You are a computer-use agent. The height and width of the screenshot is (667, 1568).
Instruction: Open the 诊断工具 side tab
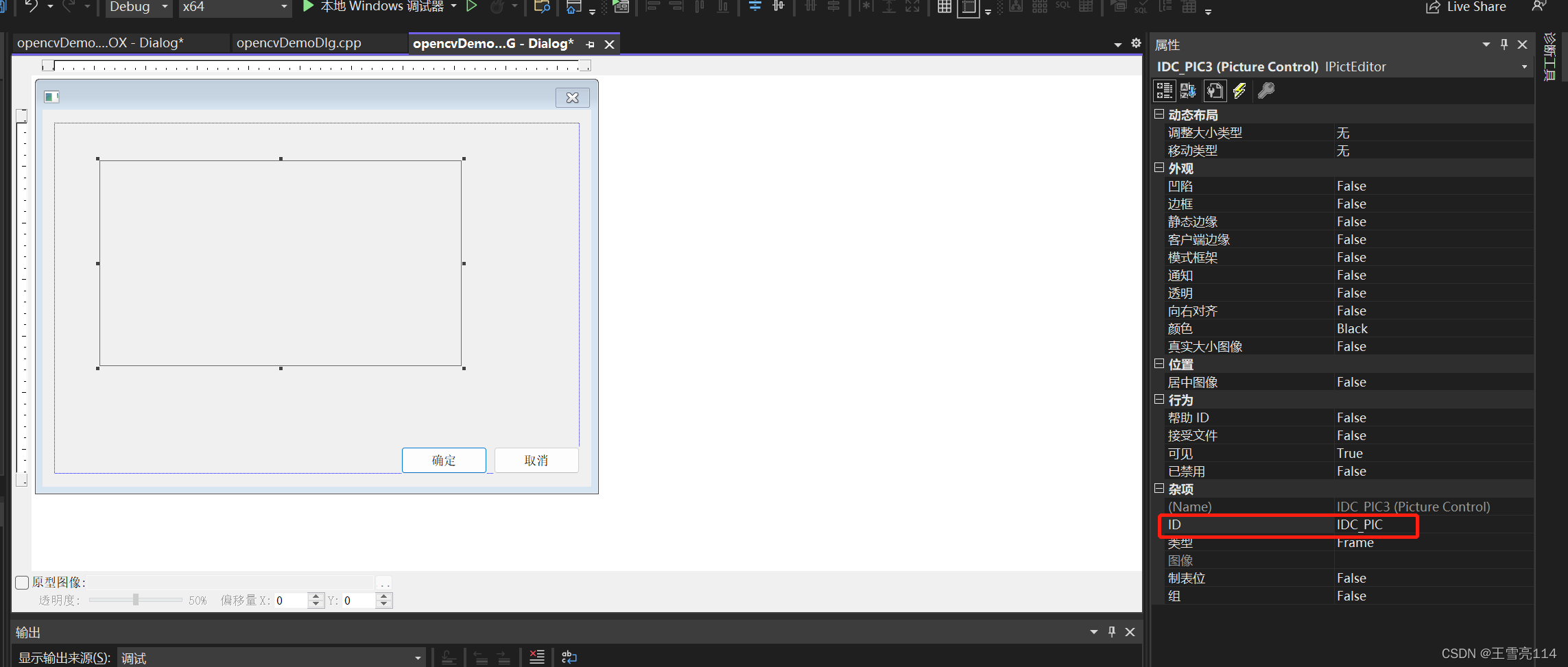[1549, 57]
